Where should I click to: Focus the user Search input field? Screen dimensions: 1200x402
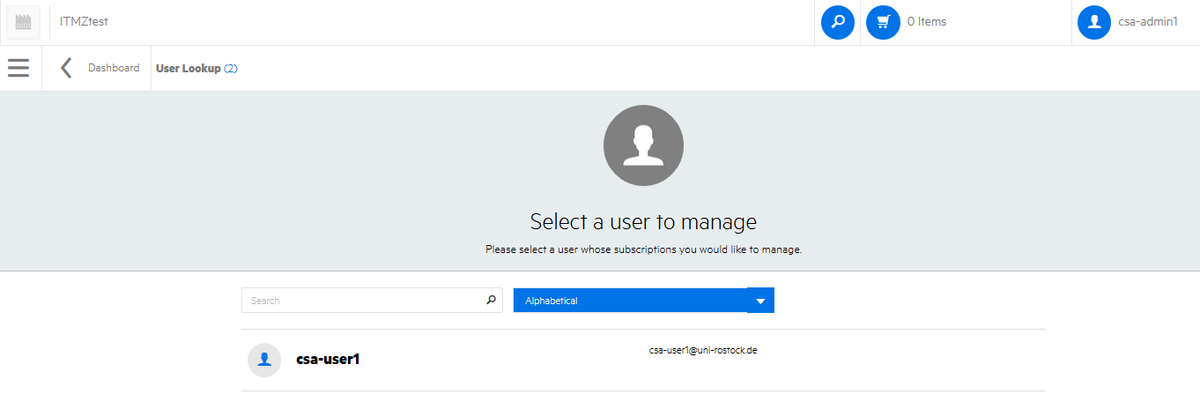pyautogui.click(x=371, y=300)
